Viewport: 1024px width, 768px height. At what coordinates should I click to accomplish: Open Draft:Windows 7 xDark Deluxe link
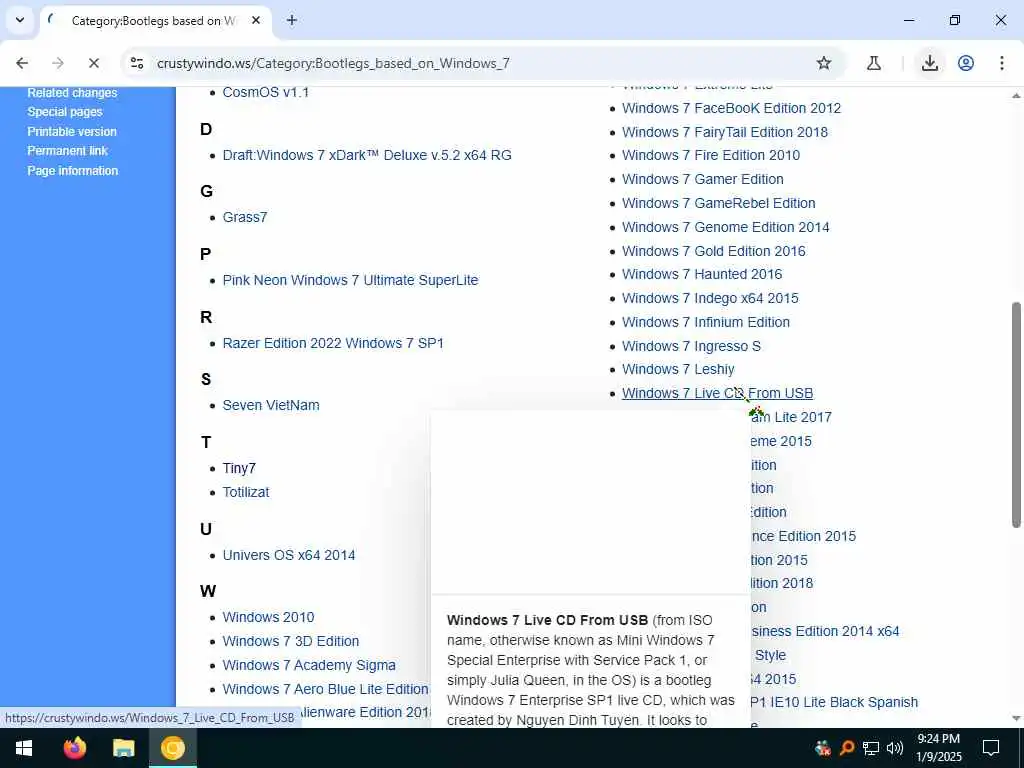(367, 155)
